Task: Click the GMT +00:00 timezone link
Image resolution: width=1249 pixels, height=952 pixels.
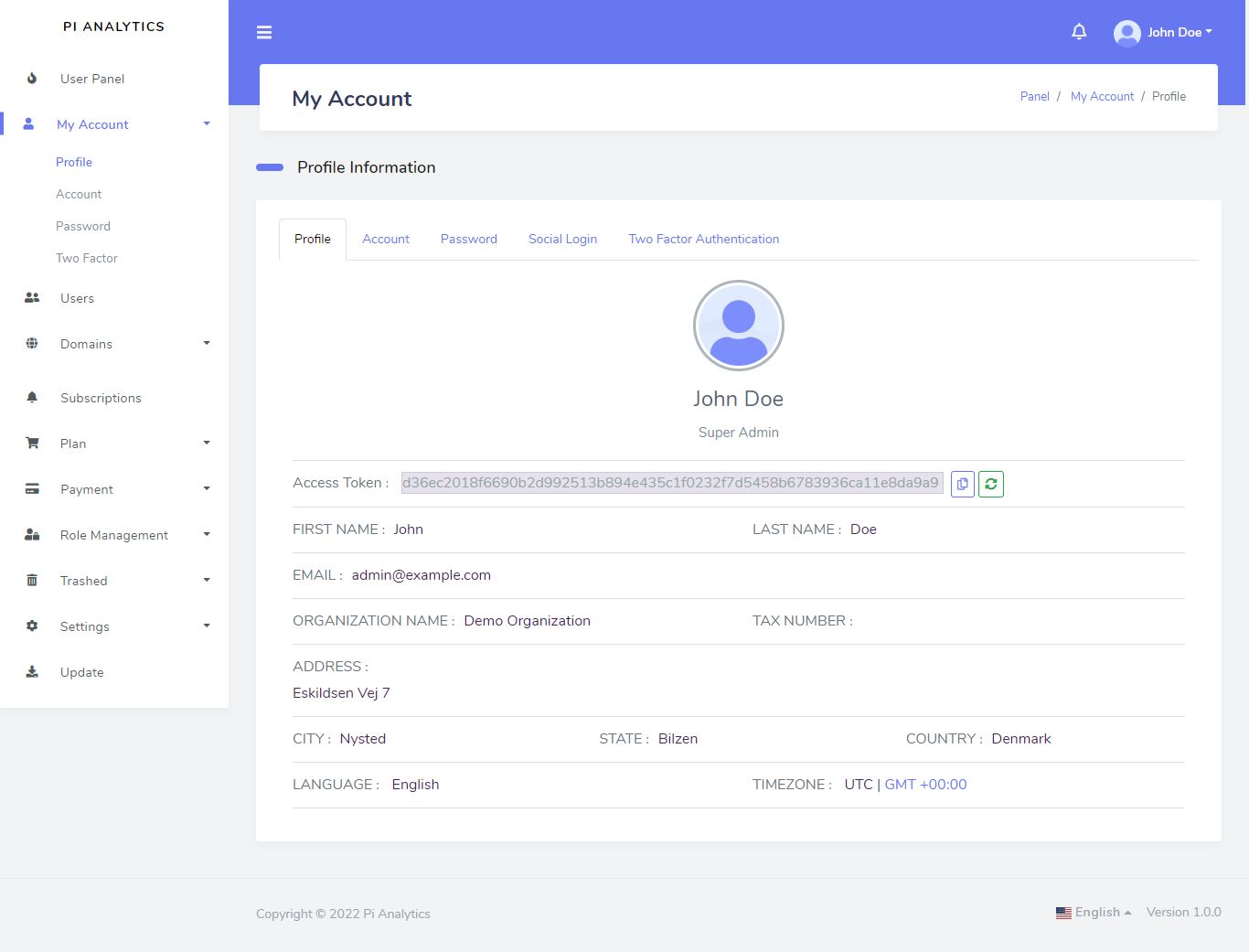Action: click(925, 785)
